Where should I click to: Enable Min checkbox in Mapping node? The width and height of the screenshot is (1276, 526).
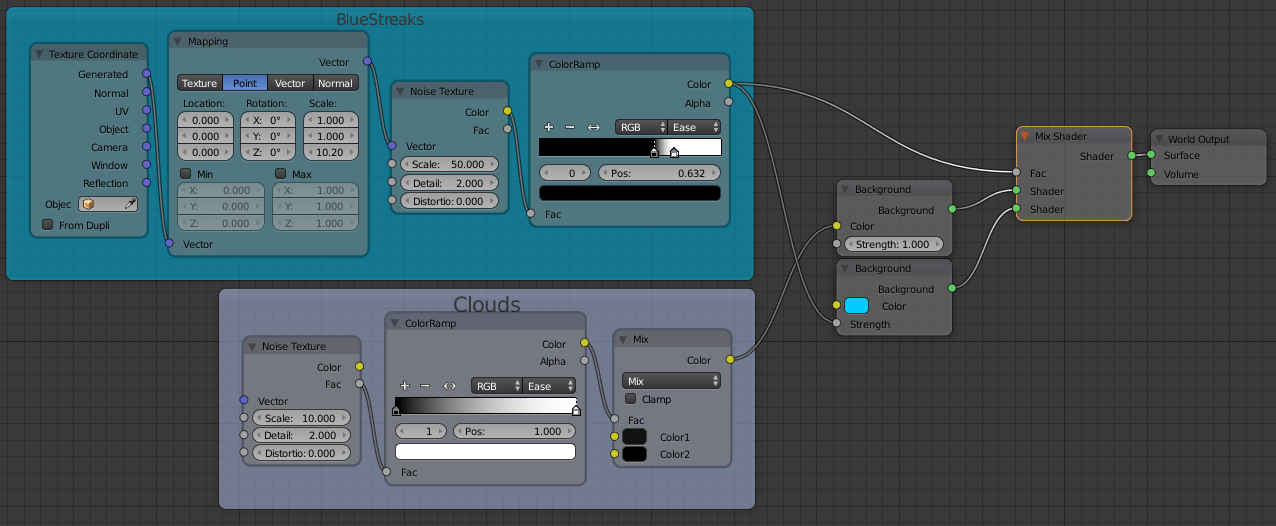coord(185,174)
